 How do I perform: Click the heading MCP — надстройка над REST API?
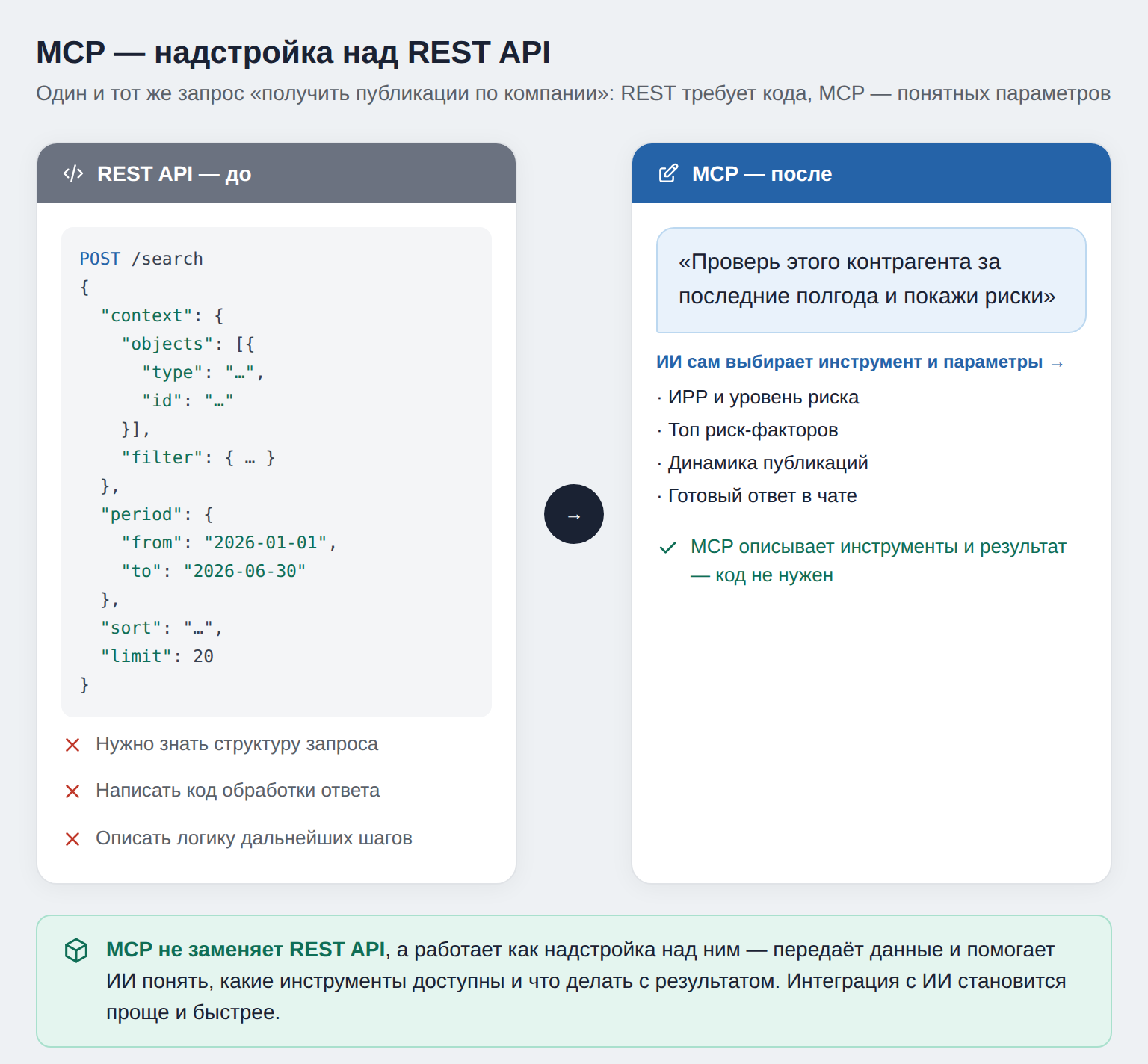click(293, 52)
